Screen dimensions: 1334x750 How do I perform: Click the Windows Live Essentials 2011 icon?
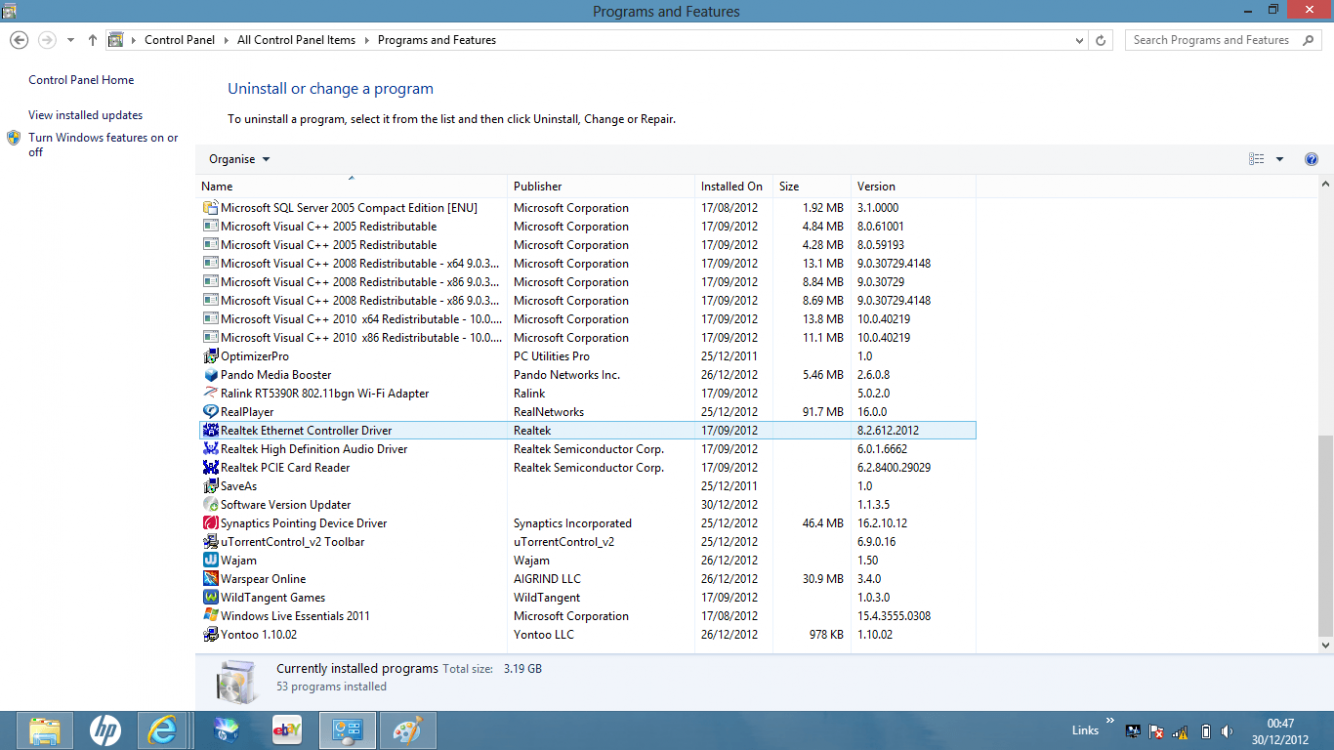coord(210,616)
